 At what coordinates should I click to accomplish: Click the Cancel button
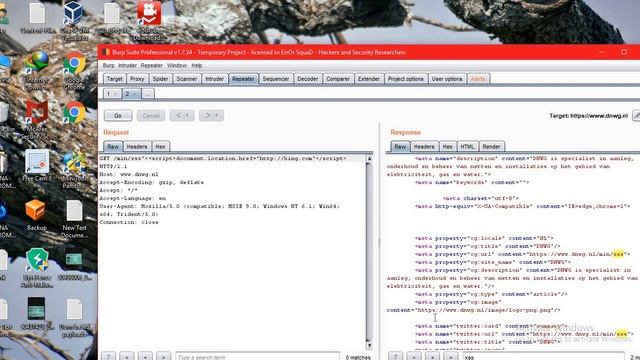[151, 116]
